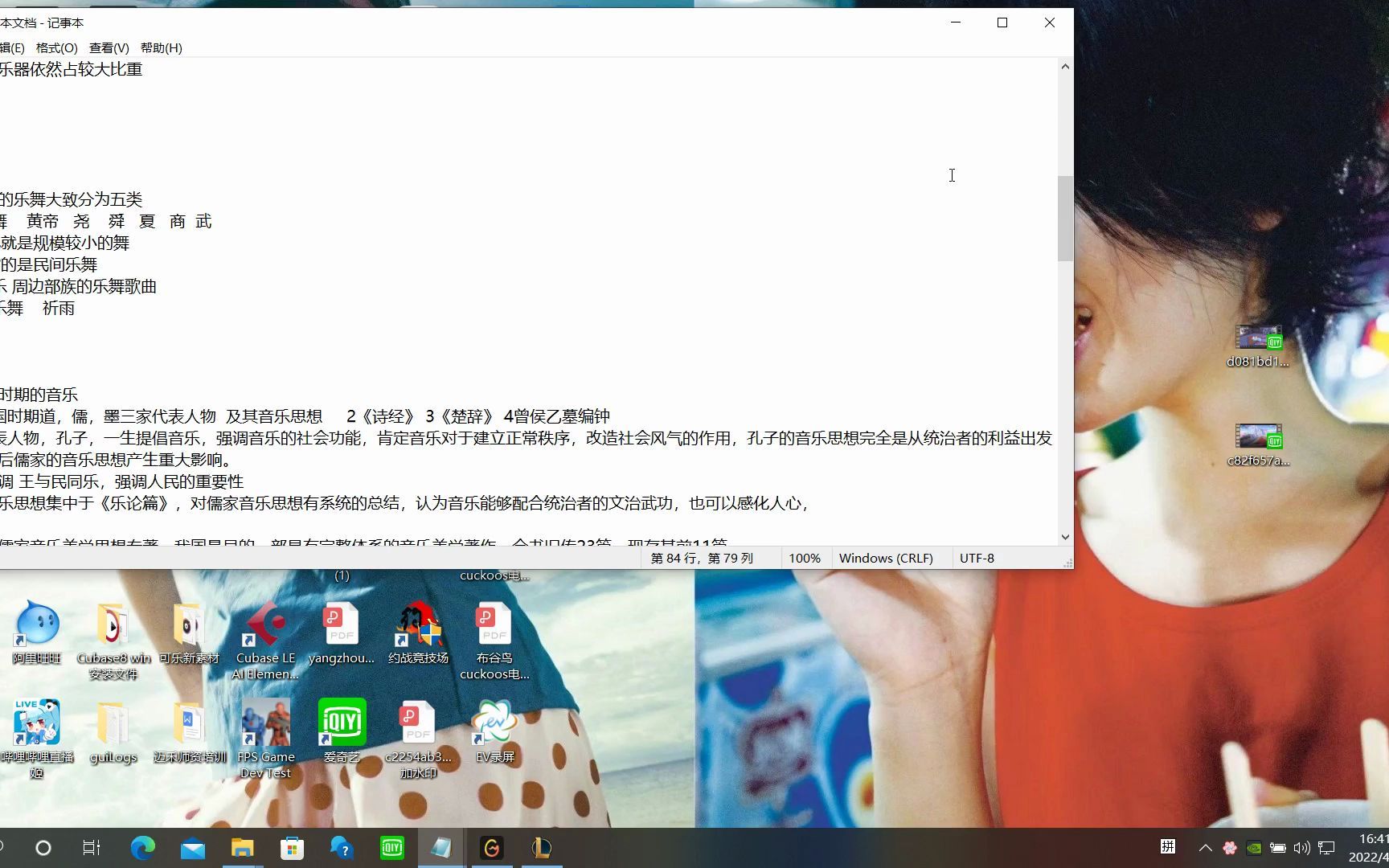Screen dimensions: 1389x868
Task: Select the d081bd1 video file thumbnail
Action: tap(1258, 347)
